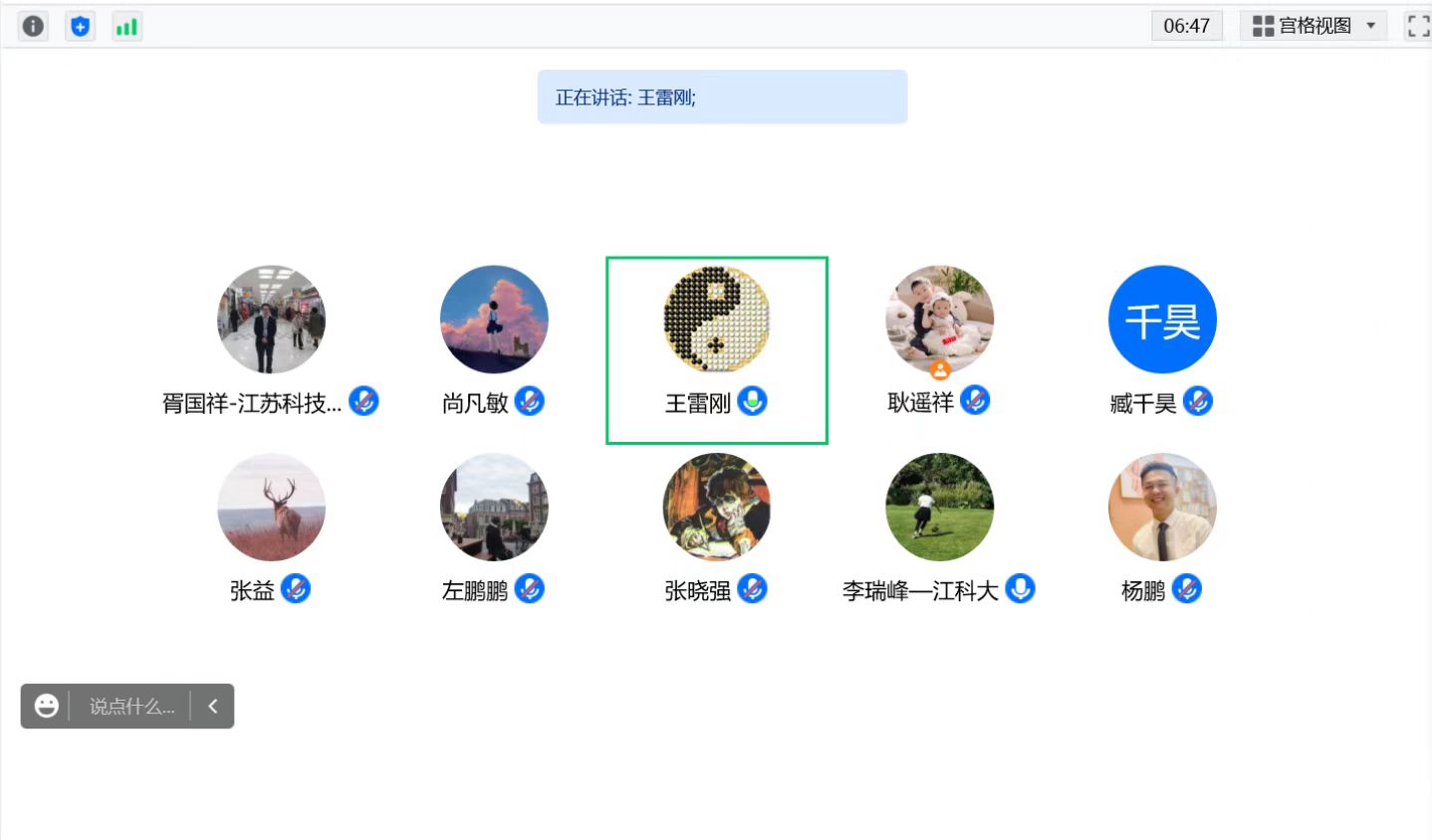Screen dimensions: 1432x840
Task: Click 李瑞峰—江科大's microphone icon
Action: point(1020,589)
